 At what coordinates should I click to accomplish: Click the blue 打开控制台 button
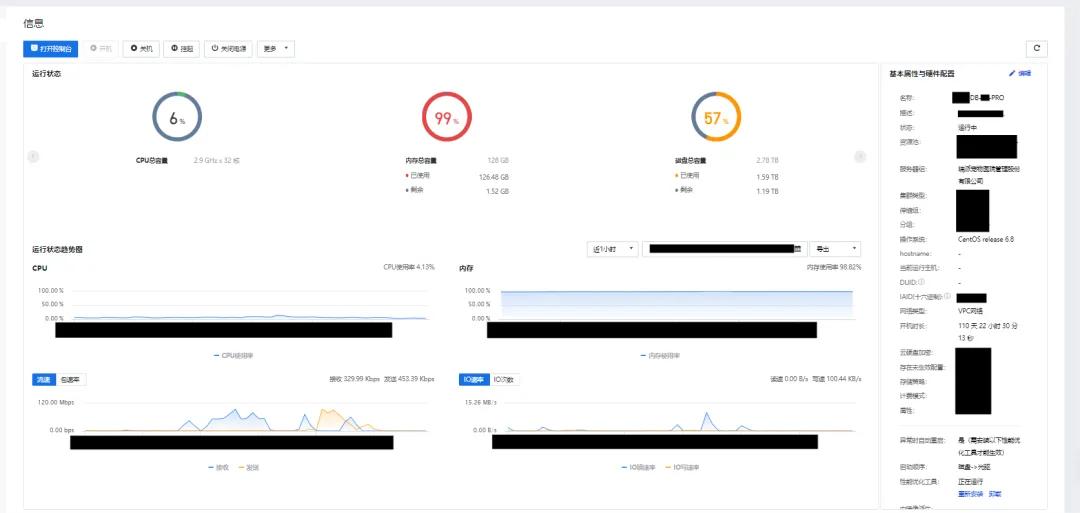click(50, 48)
